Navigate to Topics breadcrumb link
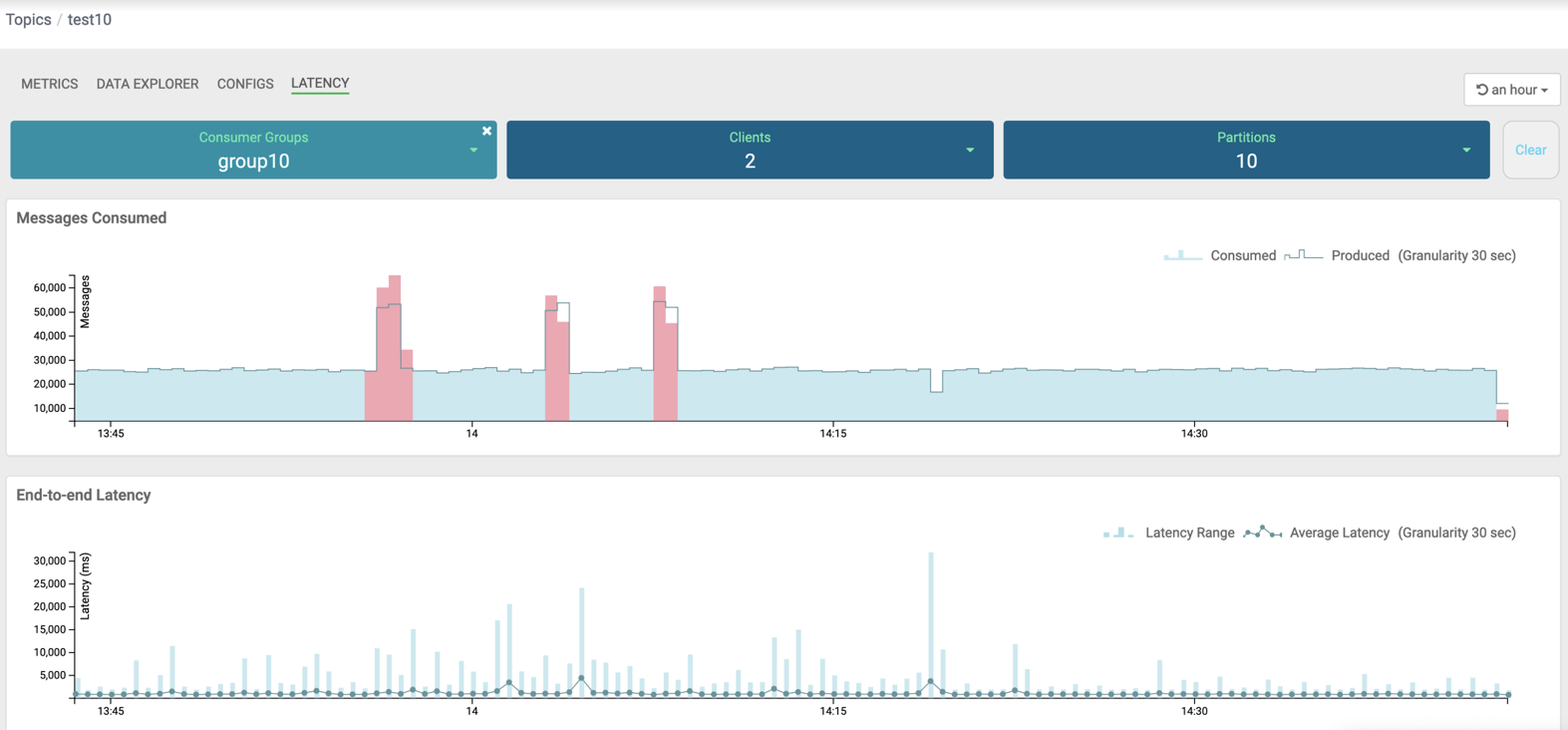1568x730 pixels. click(29, 20)
